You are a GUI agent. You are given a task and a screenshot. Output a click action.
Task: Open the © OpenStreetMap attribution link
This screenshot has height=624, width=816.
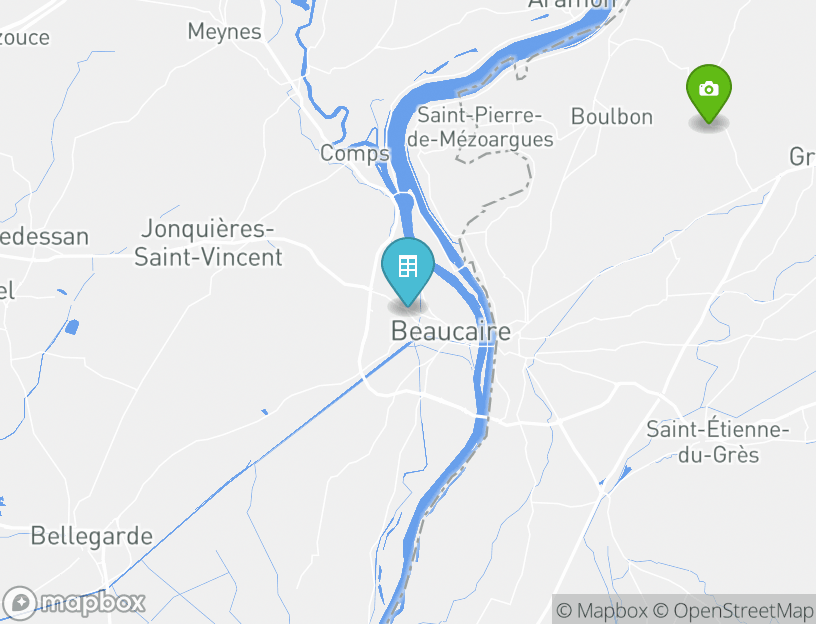[733, 610]
